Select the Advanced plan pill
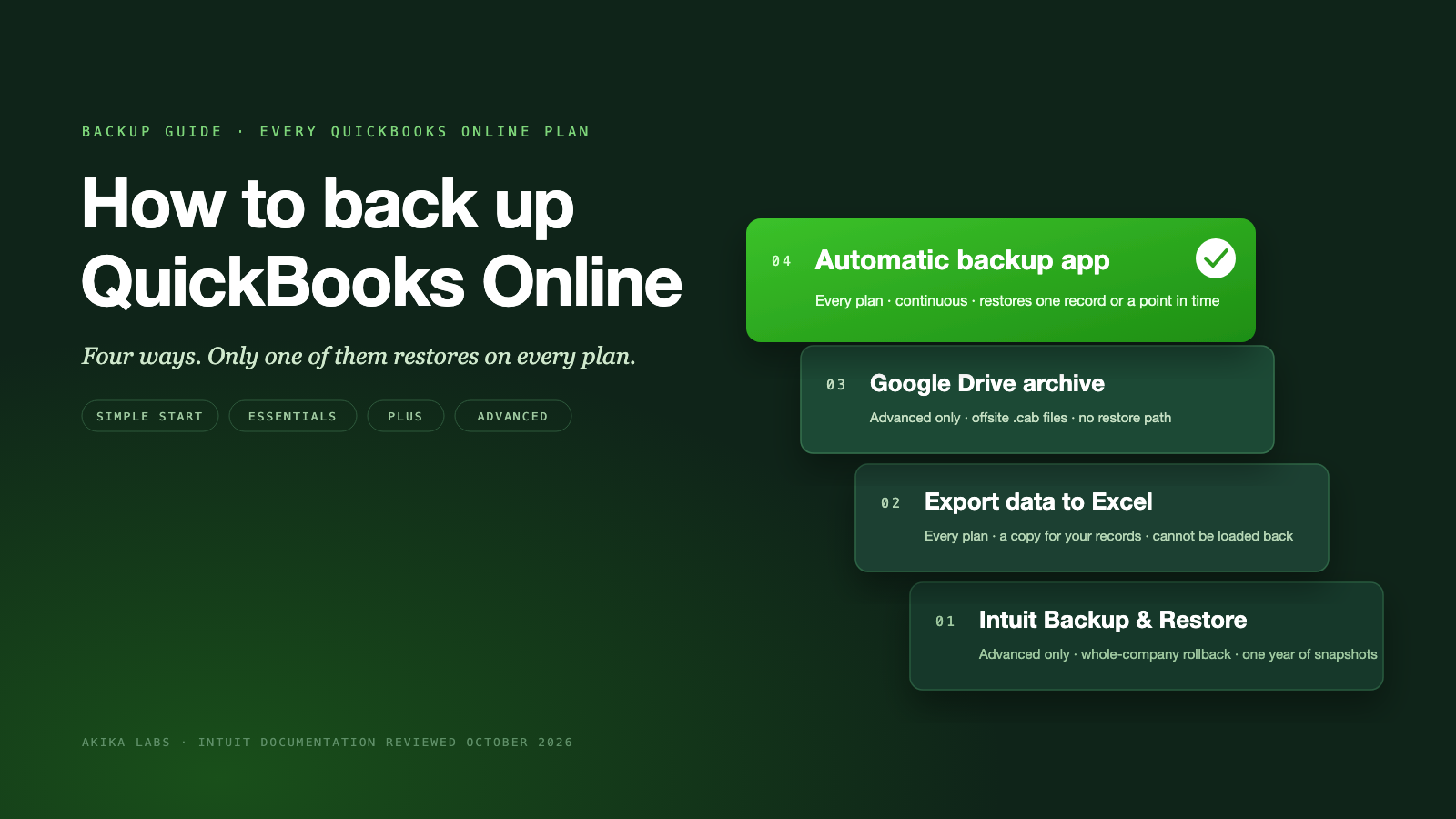The width and height of the screenshot is (1456, 819). pos(513,416)
